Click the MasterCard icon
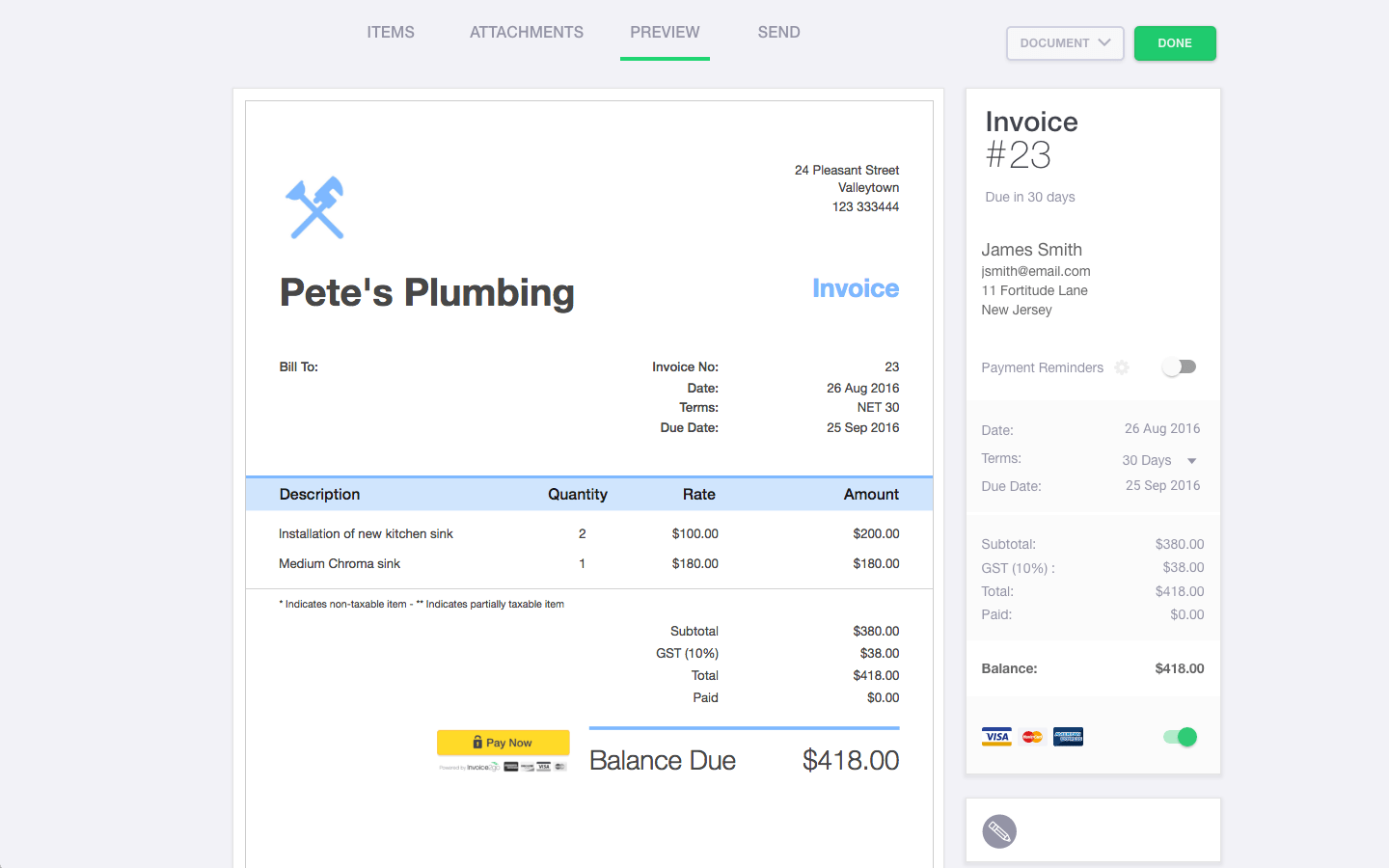This screenshot has width=1389, height=868. tap(1032, 737)
